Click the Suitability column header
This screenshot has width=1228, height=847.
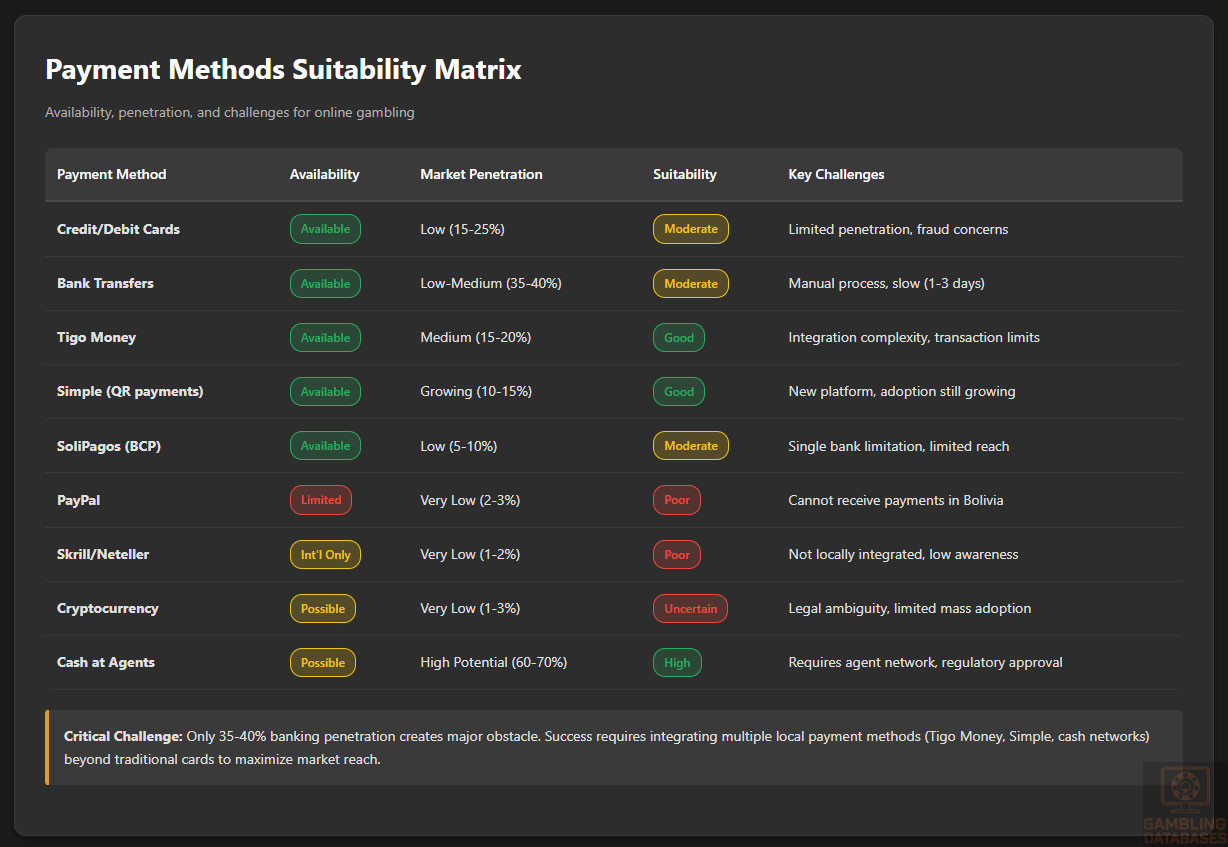(x=684, y=174)
